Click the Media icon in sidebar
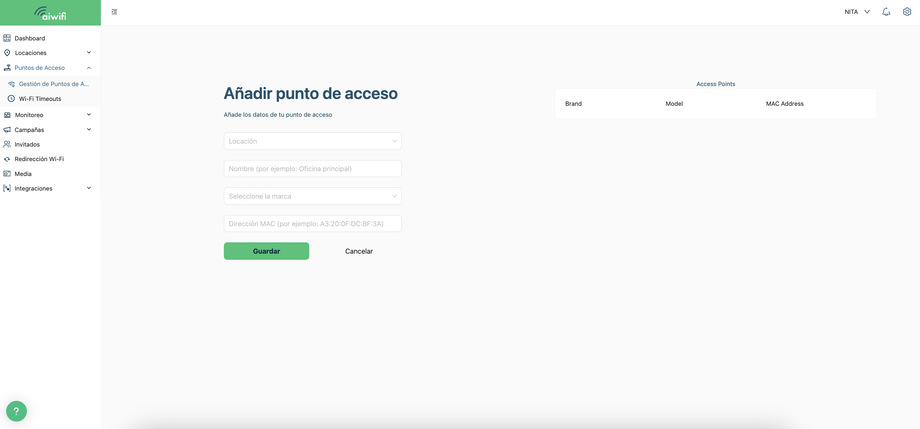920x429 pixels. click(x=7, y=174)
